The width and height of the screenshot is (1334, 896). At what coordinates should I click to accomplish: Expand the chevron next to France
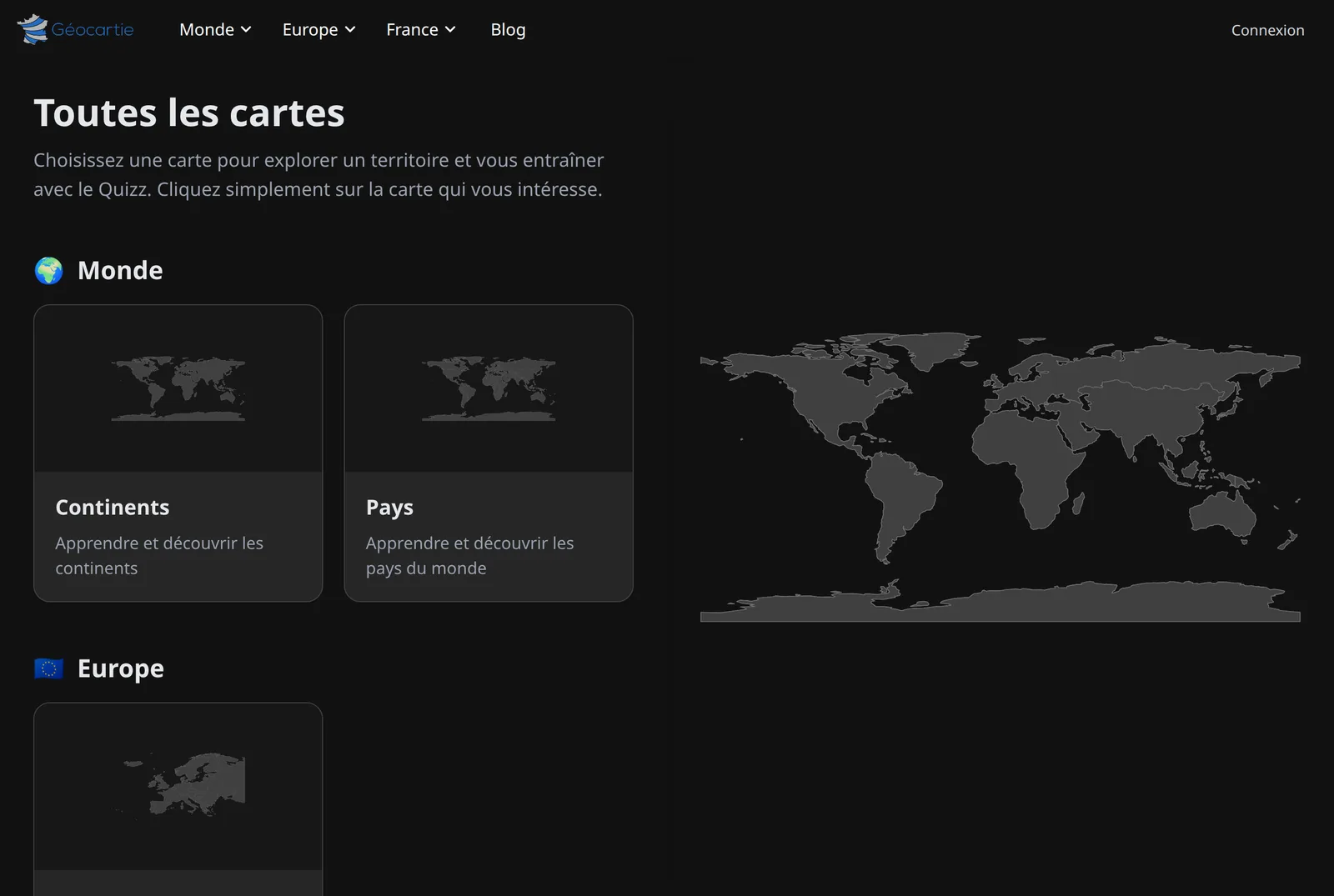click(450, 30)
